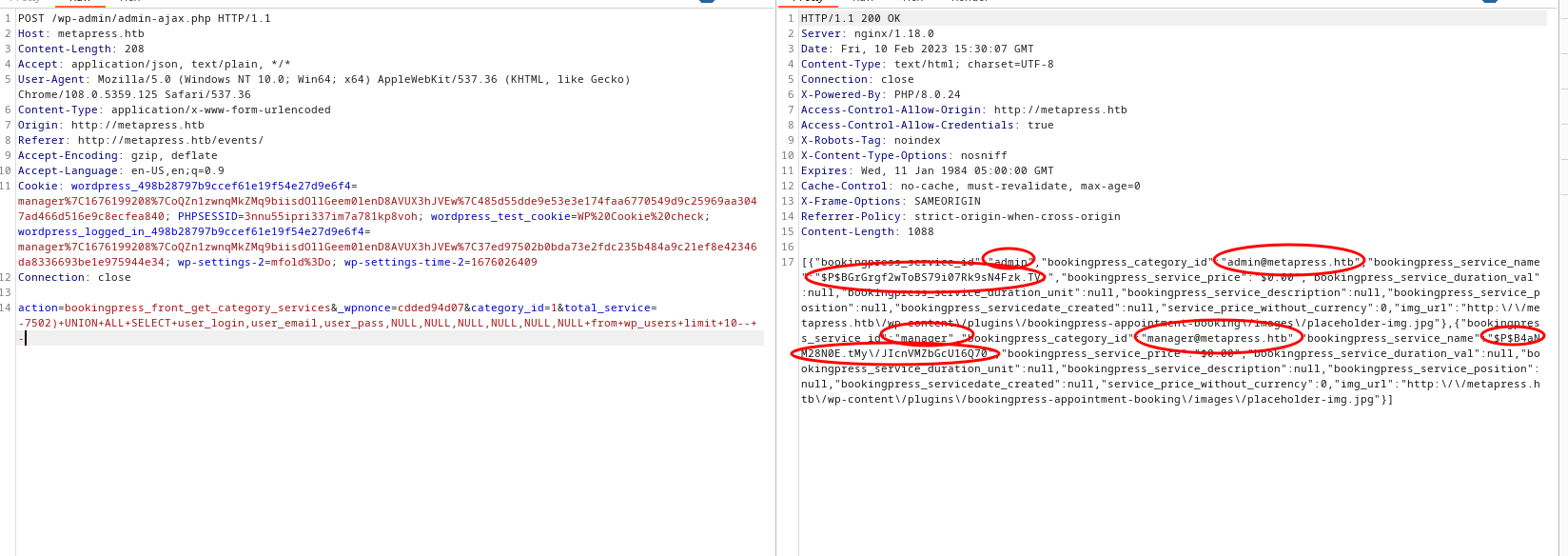The width and height of the screenshot is (1568, 556).
Task: Click the Expires: Wed, 11 Jan 1984 header
Action: point(928,170)
